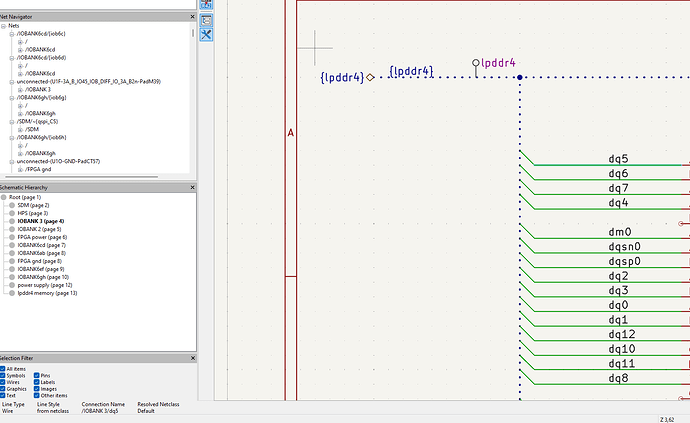Collapse the /SDM/~{qspi_CS} net node
The width and height of the screenshot is (690, 423).
12,121
